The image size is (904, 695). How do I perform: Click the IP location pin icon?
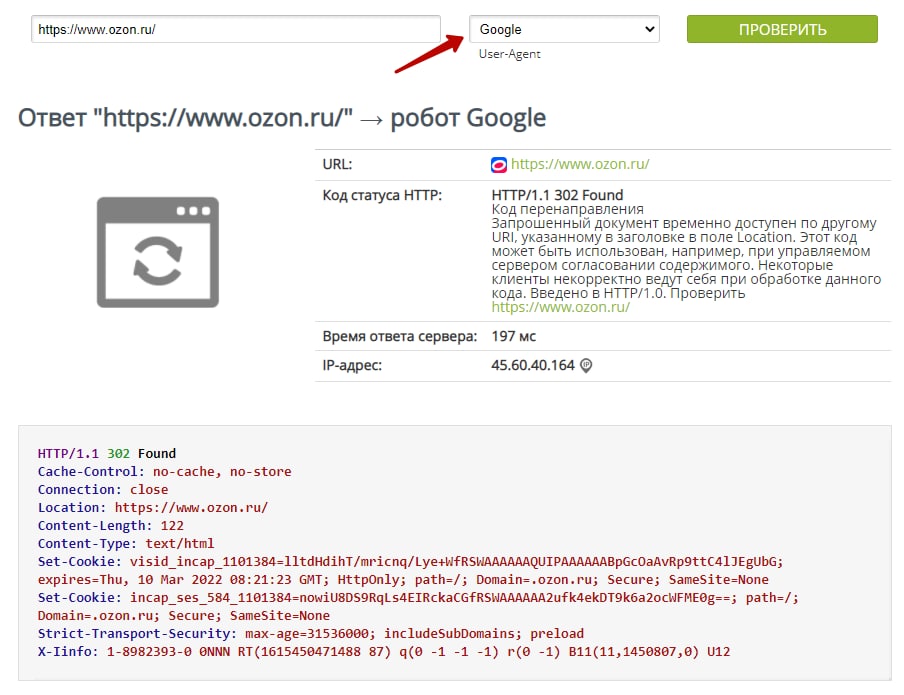[586, 366]
